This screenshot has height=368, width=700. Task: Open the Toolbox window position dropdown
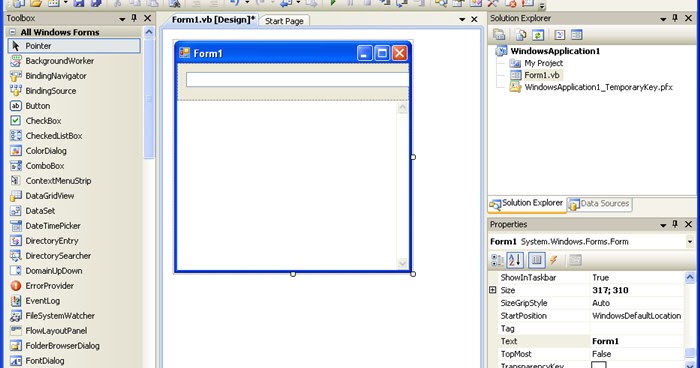pyautogui.click(x=122, y=19)
